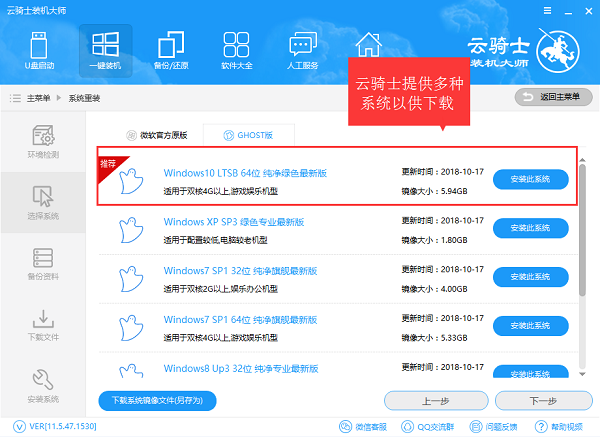This screenshot has height=437, width=600.
Task: Click the home house icon
Action: coord(368,44)
